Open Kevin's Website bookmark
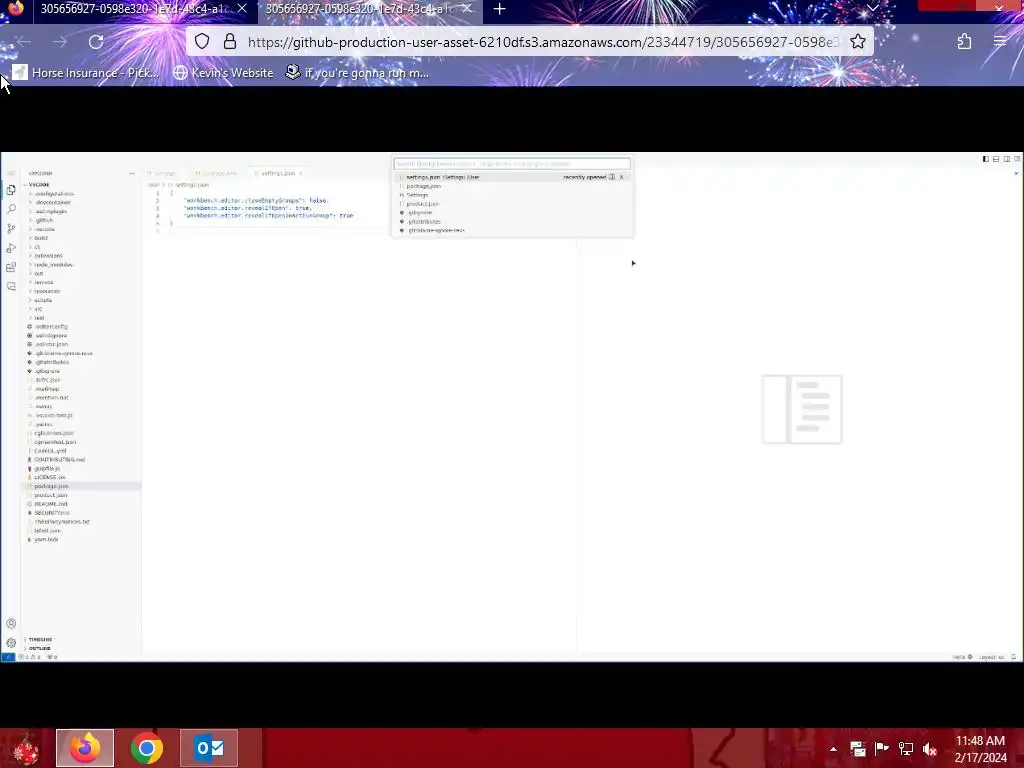The width and height of the screenshot is (1024, 768). pos(223,73)
